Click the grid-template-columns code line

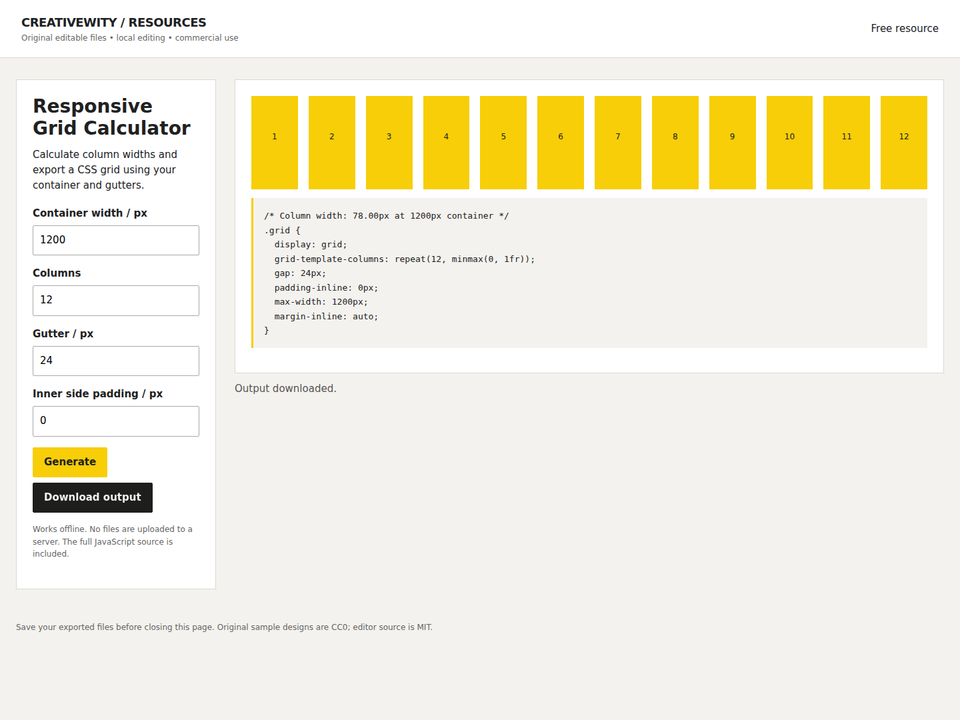[x=405, y=259]
